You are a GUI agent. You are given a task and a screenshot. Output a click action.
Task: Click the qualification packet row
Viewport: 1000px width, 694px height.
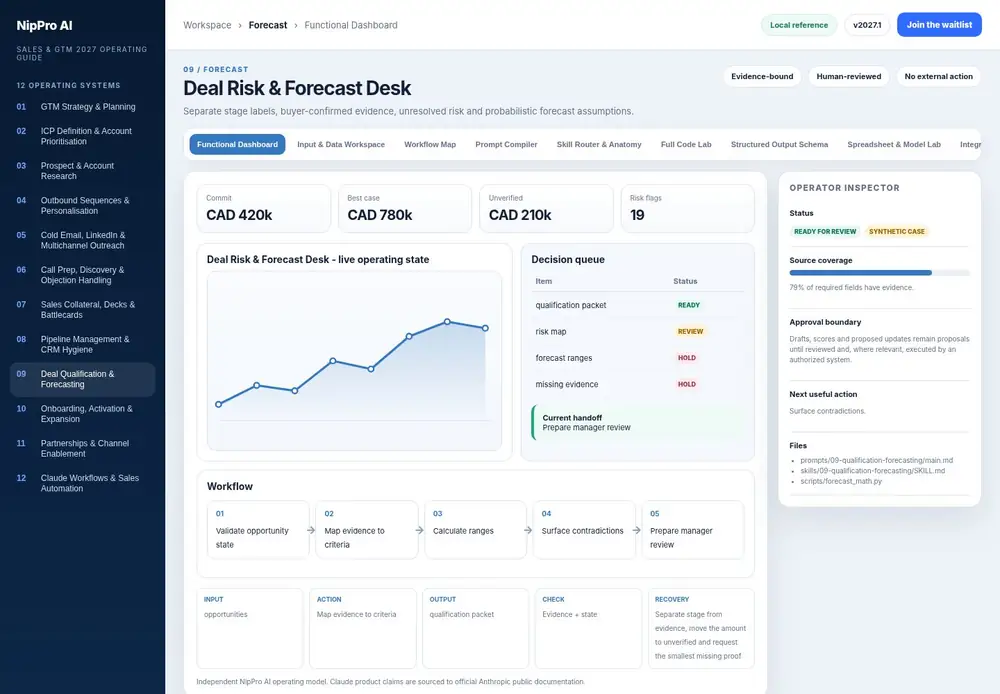click(x=638, y=305)
